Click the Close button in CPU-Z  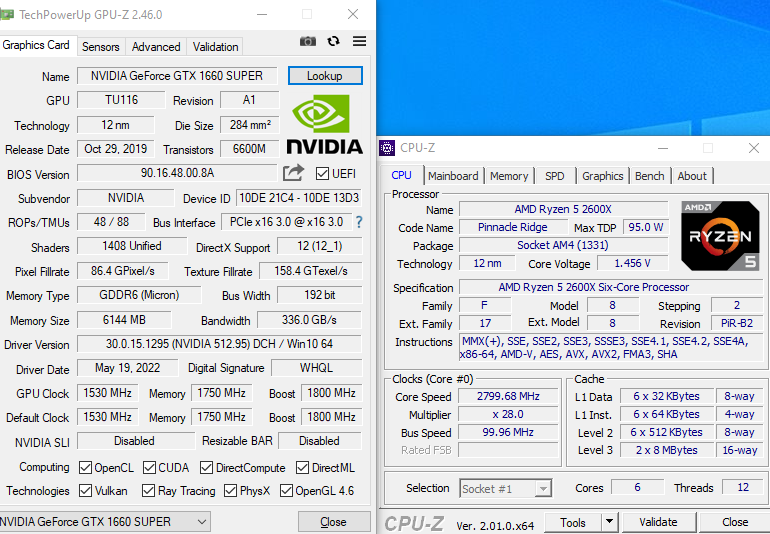click(735, 522)
